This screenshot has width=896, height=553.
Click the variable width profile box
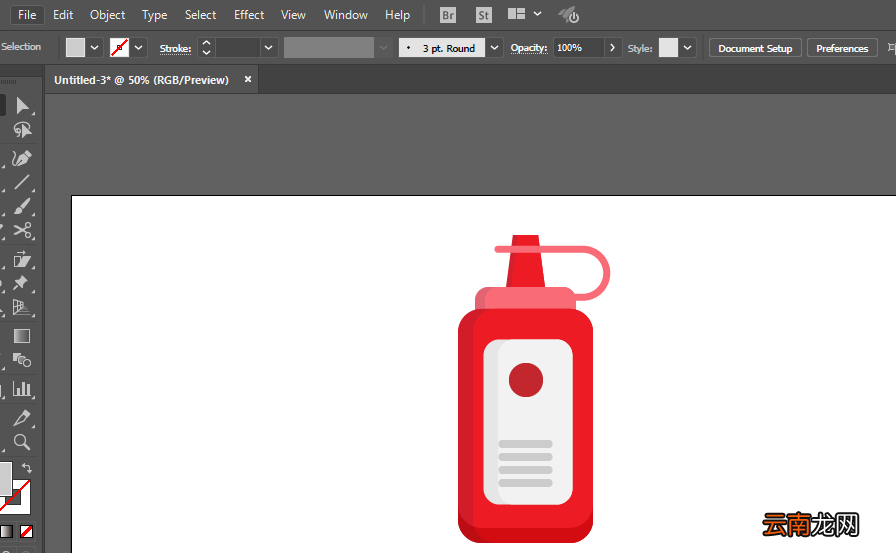[x=329, y=47]
